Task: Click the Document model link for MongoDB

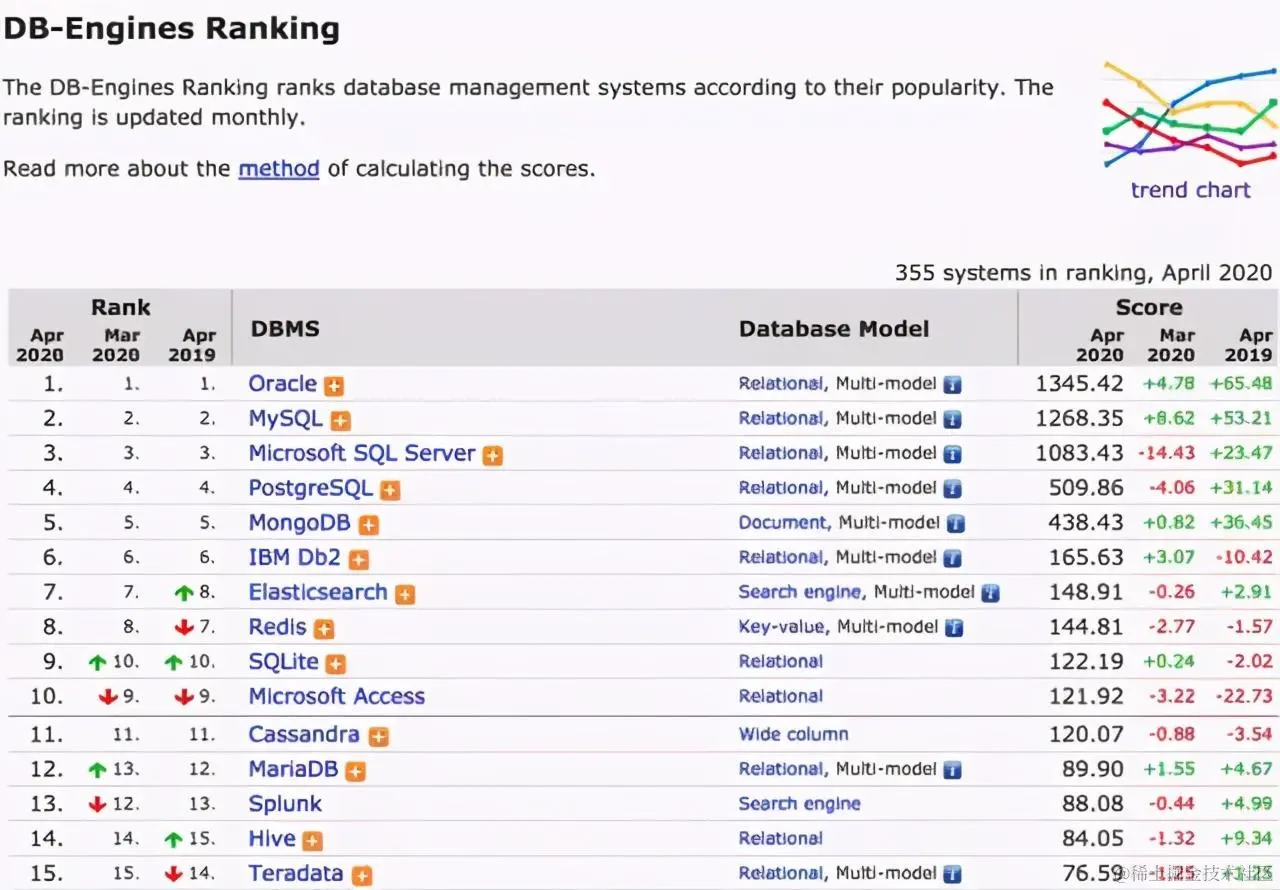Action: click(x=783, y=523)
